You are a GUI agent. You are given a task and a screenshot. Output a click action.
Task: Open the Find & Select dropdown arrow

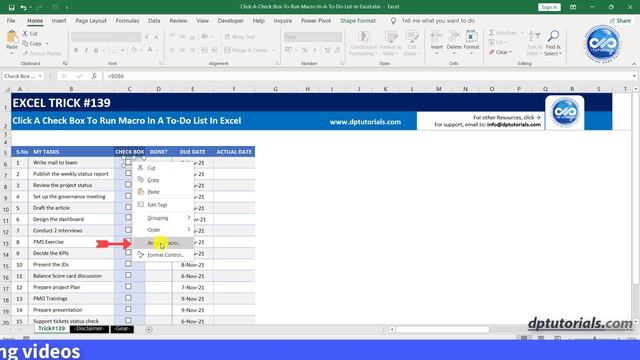click(560, 53)
